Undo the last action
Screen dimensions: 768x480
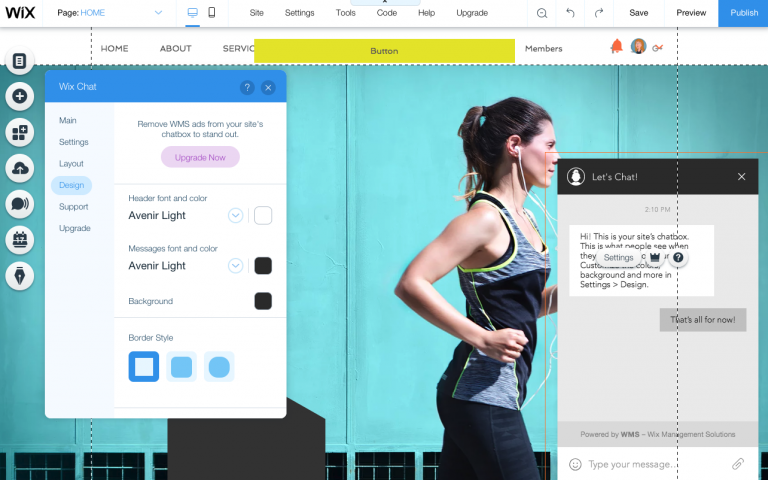[x=570, y=13]
